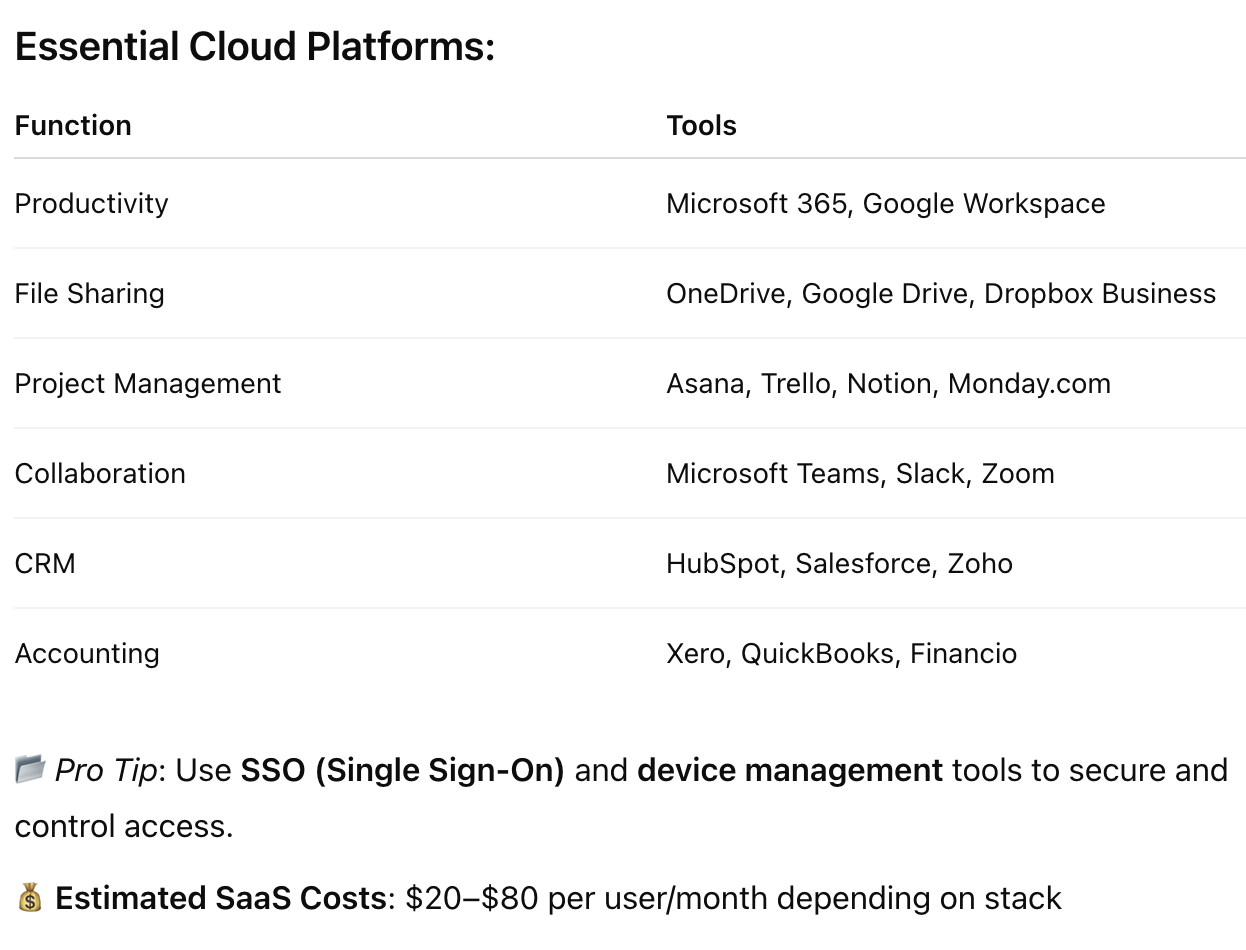The width and height of the screenshot is (1246, 950).
Task: Click the HubSpot, Salesforce, Zoho cell
Action: coord(839,564)
